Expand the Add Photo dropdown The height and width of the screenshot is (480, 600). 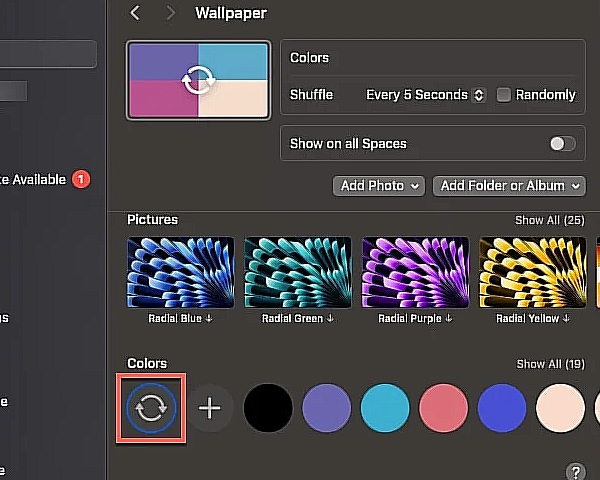tap(378, 186)
